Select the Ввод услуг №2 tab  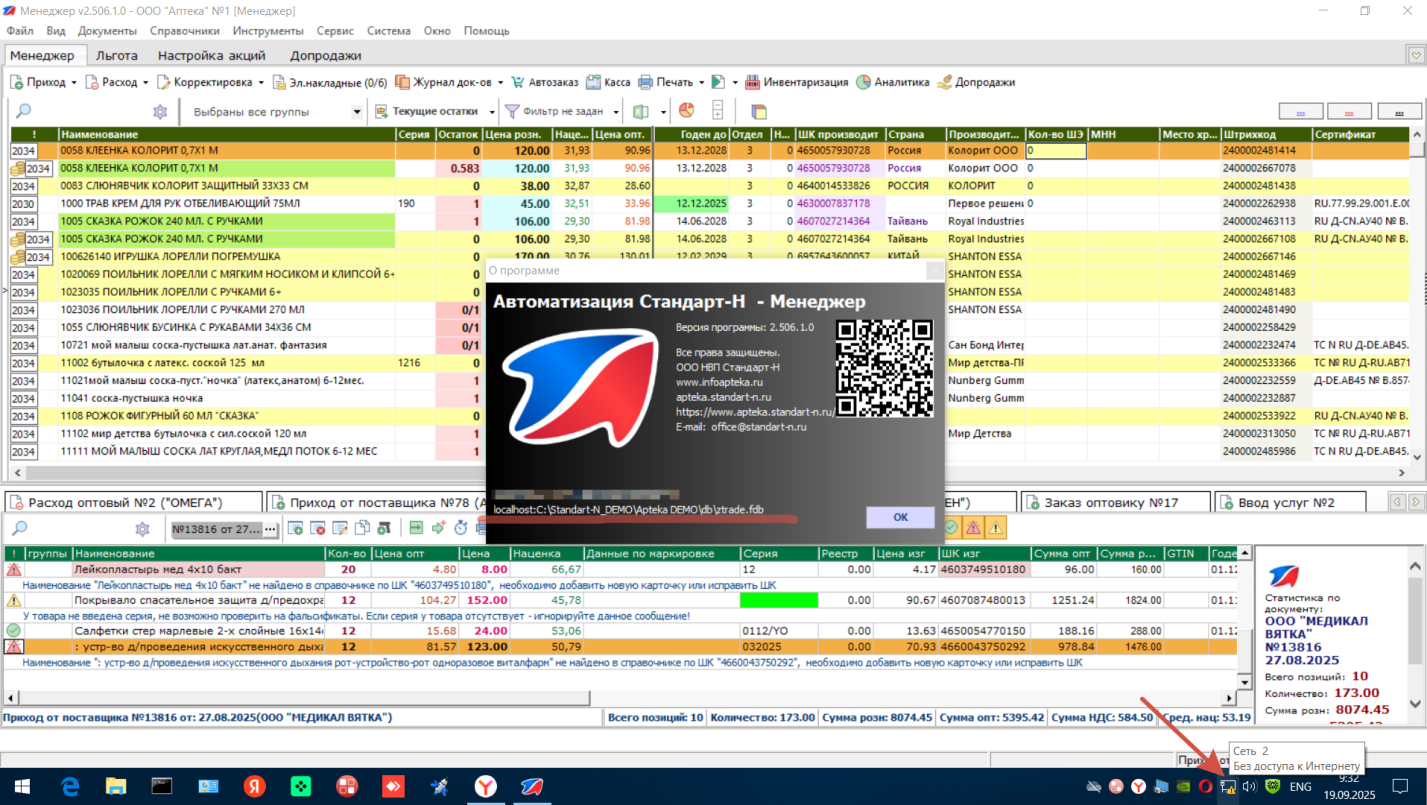(x=1288, y=502)
